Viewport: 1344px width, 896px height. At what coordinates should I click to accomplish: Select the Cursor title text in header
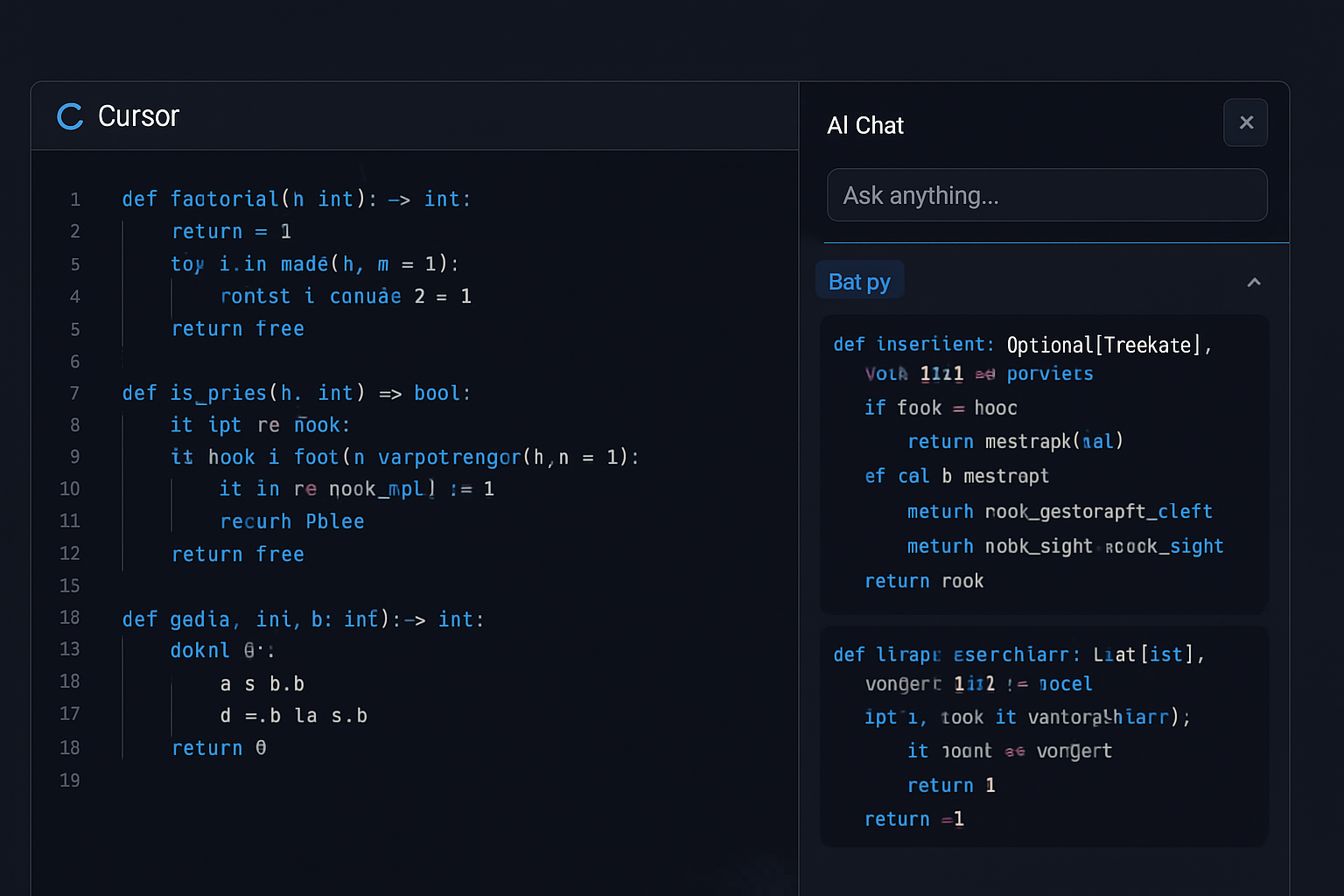tap(138, 115)
